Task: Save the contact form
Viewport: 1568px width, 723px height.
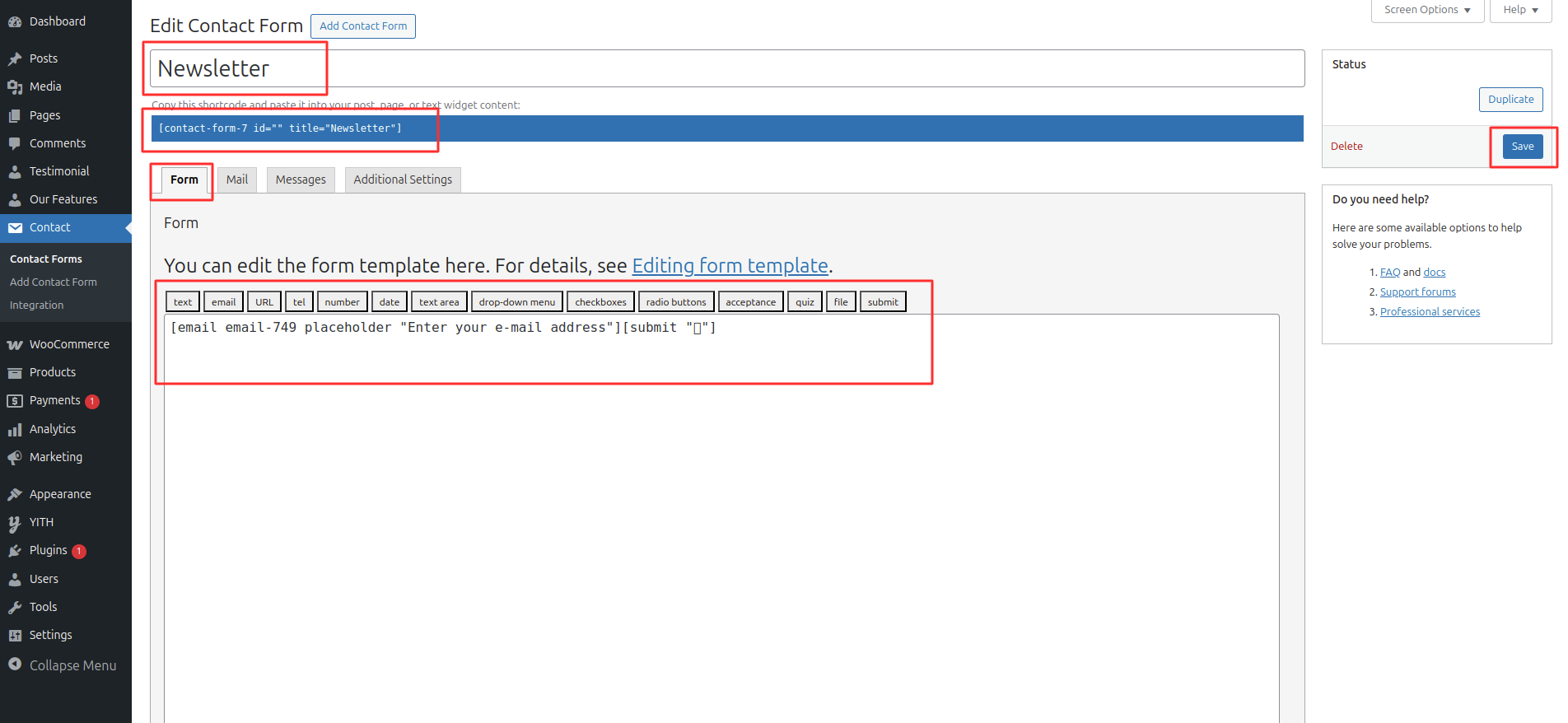Action: coord(1523,147)
